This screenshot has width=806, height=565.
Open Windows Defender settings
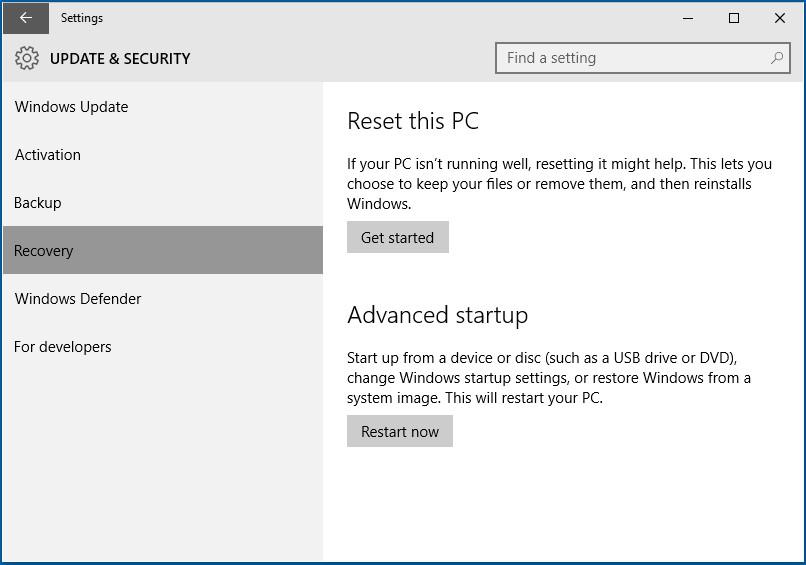coord(163,299)
